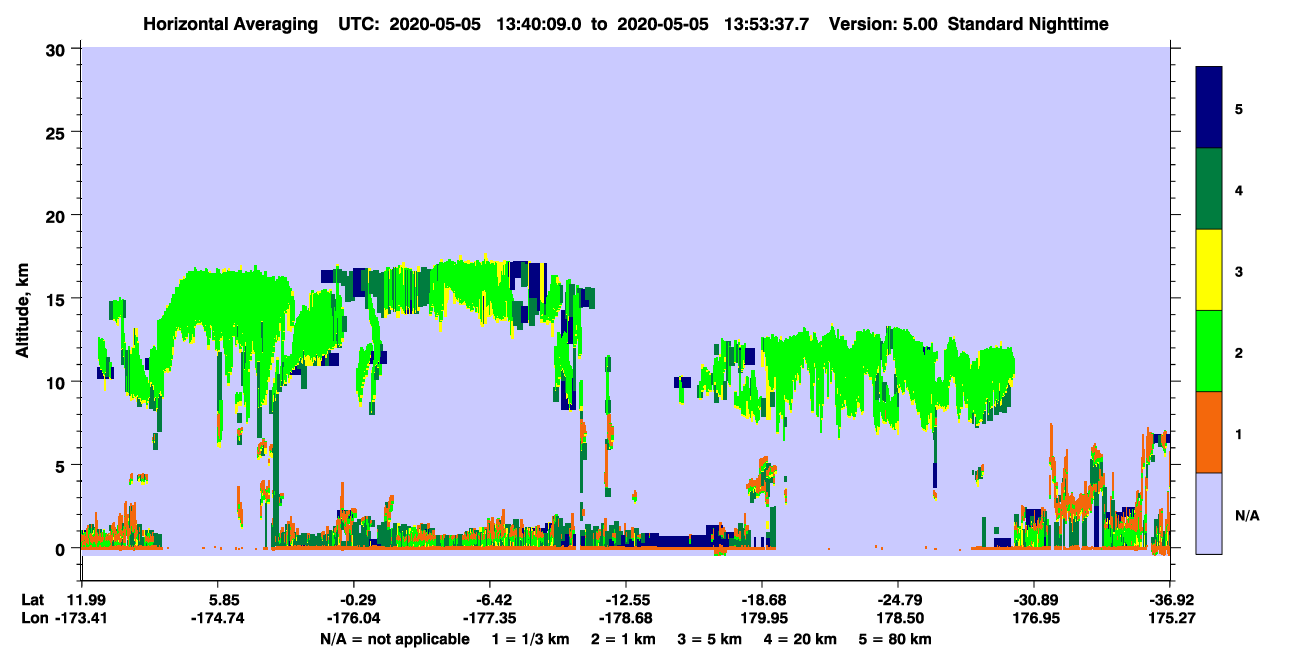Screen dimensions: 1300x667
Task: Click latitude value -18.68
Action: [763, 599]
